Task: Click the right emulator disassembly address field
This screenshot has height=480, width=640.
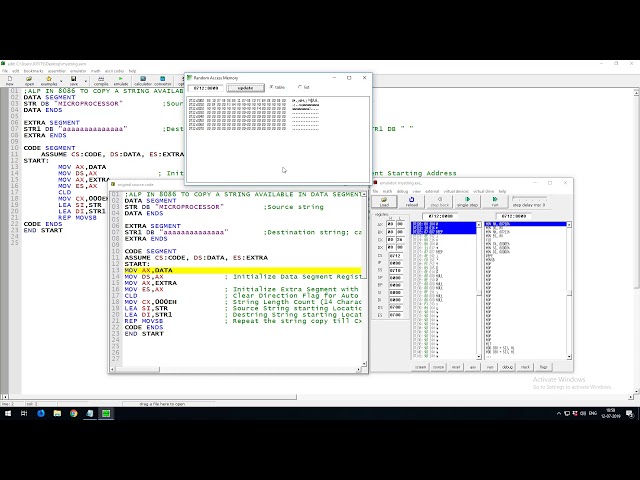Action: click(513, 216)
